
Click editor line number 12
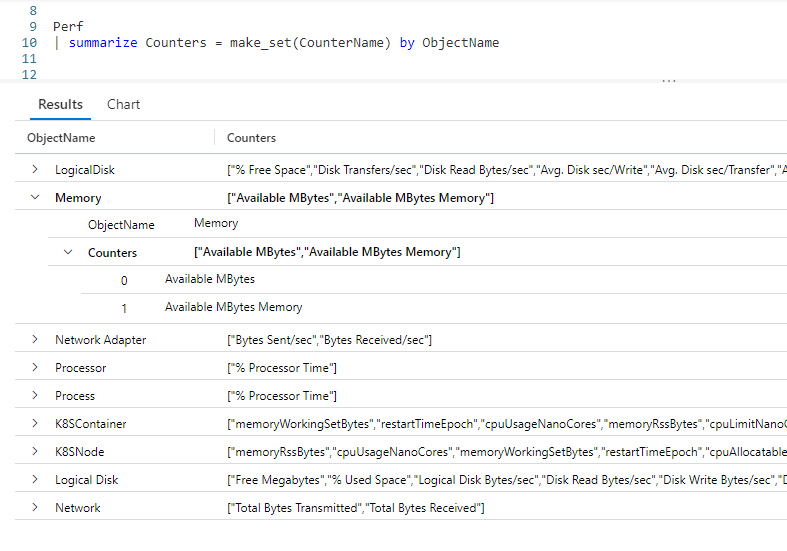coord(29,75)
